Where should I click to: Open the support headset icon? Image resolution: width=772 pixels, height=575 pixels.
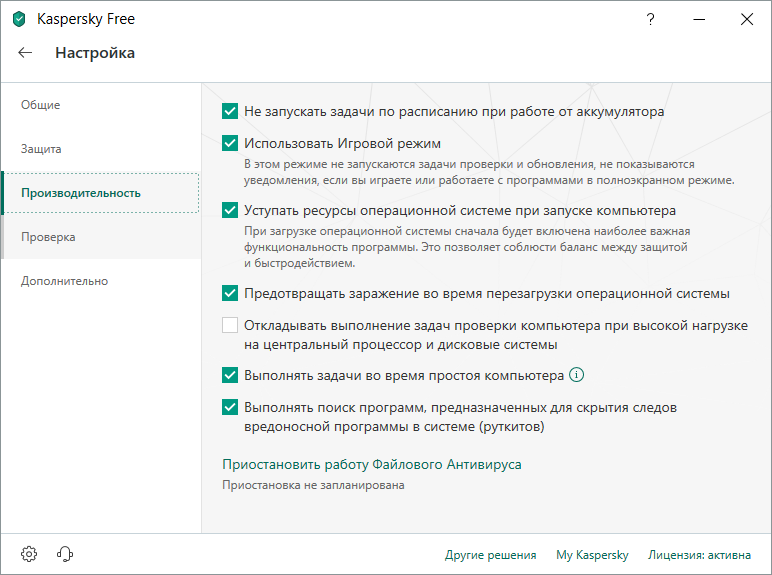point(66,554)
